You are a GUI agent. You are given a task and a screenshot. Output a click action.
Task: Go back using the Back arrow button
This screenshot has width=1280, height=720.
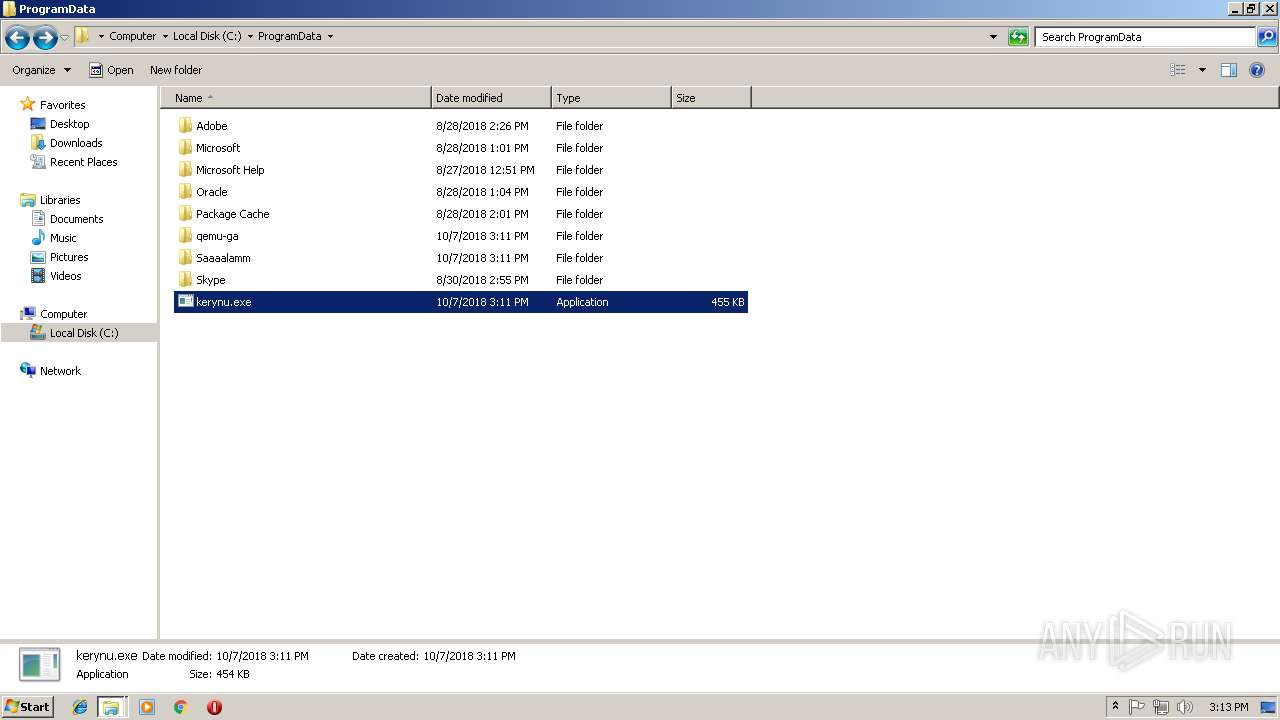click(x=17, y=38)
